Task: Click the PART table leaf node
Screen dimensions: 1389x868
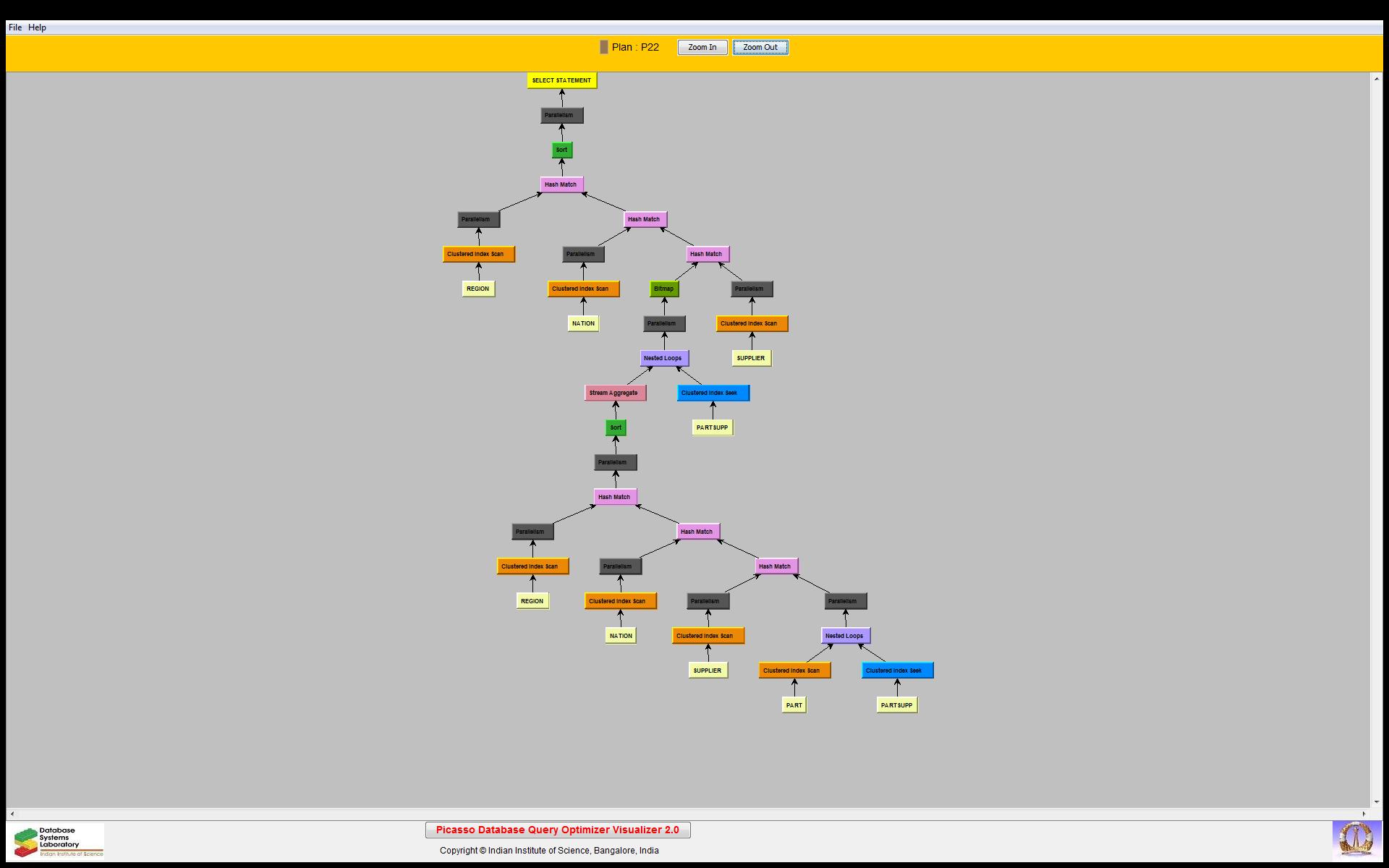Action: point(794,705)
